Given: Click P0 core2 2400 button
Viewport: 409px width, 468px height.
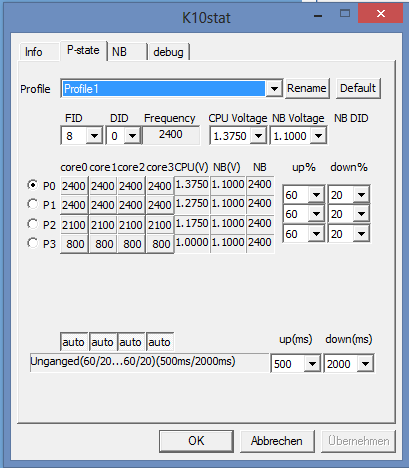Looking at the screenshot, I should click(x=131, y=186).
